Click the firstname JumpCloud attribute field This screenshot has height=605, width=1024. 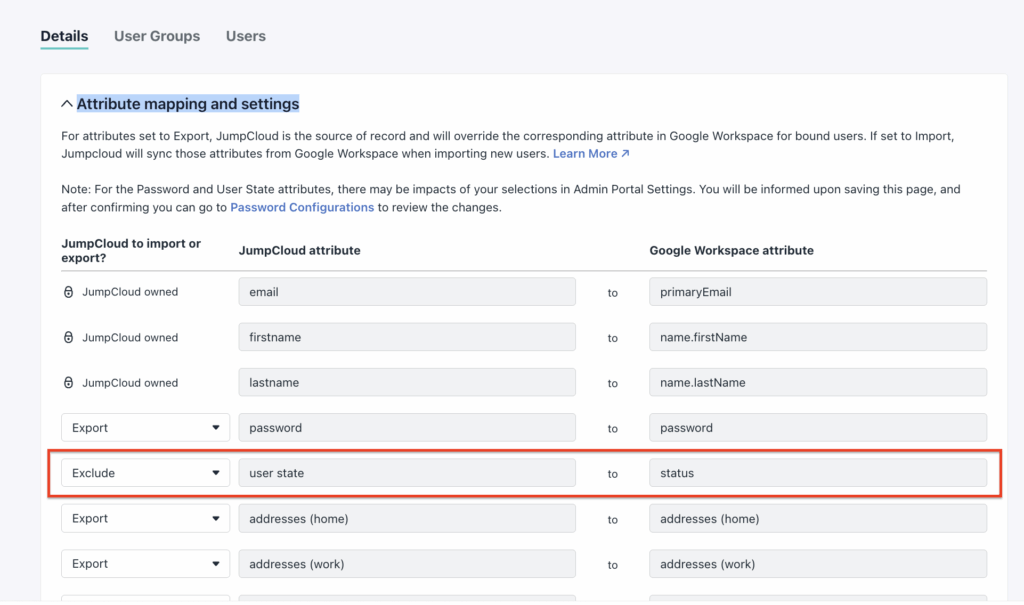pos(407,337)
